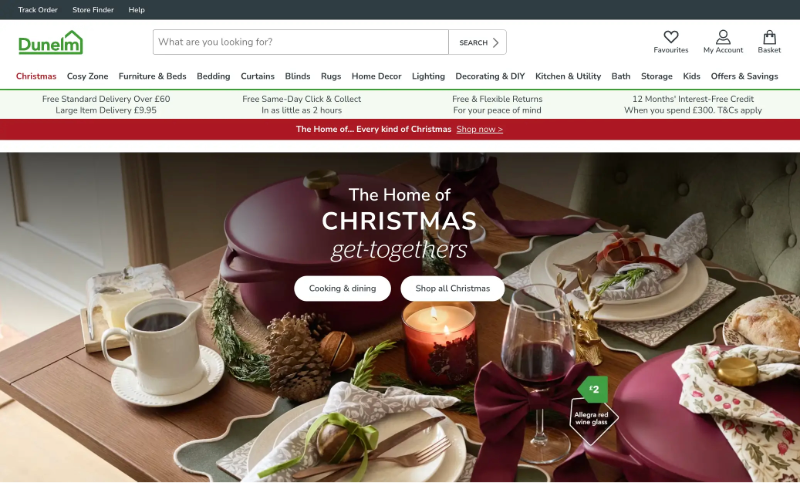The width and height of the screenshot is (800, 483).
Task: Open the Basket bag icon
Action: pos(769,37)
